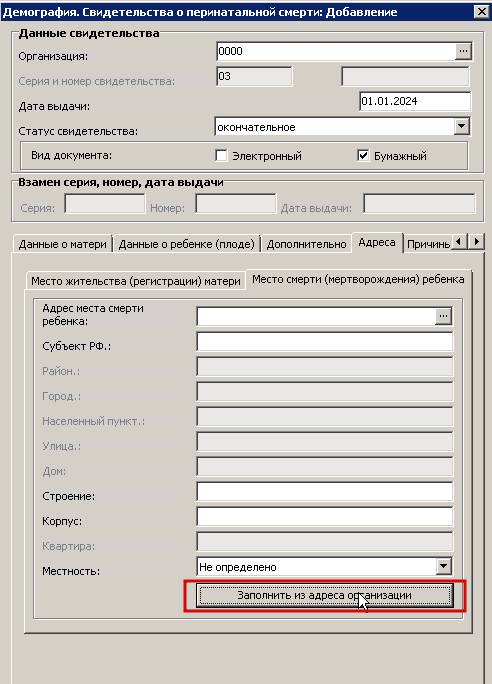
Task: Switch to the Данные о матери tab
Action: [62, 244]
